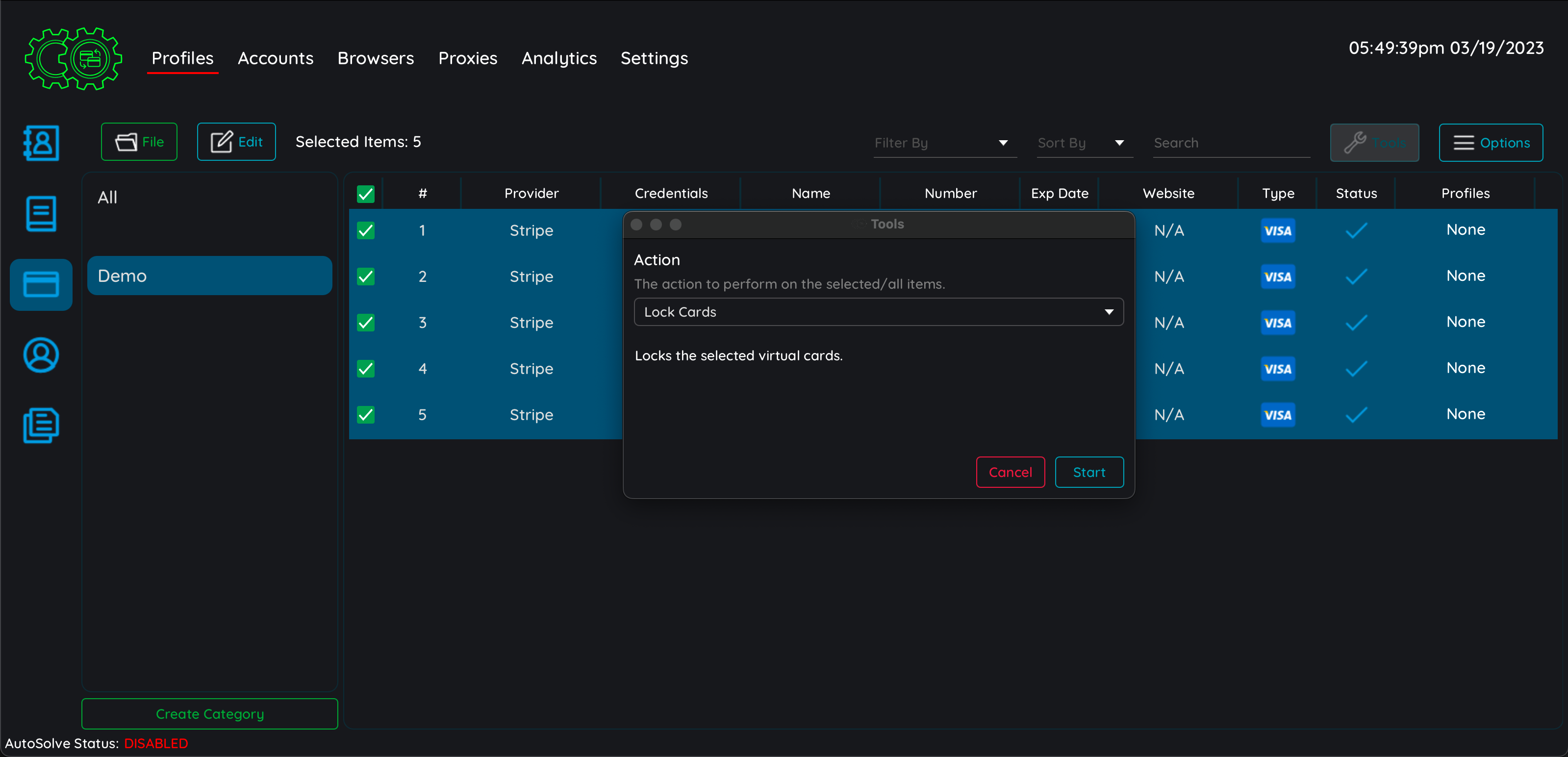Click N/A website cell in row 5
This screenshot has height=757, width=1568.
[1169, 415]
